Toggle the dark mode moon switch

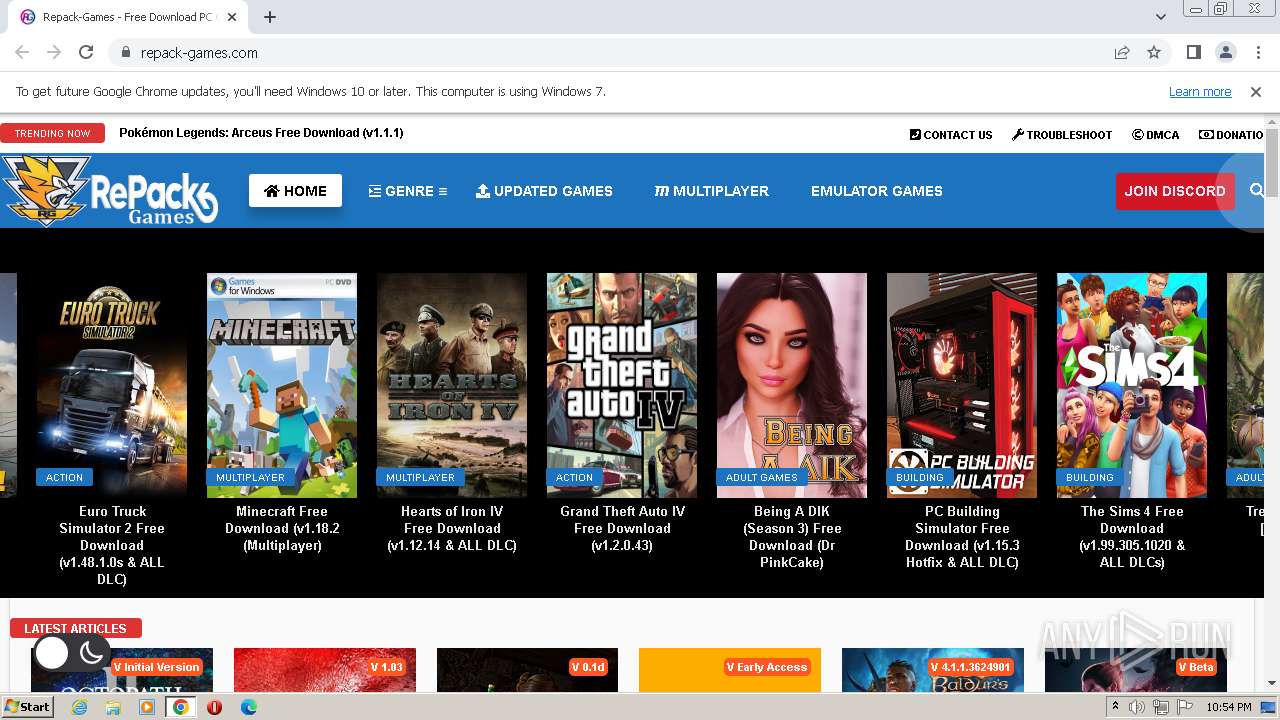click(x=72, y=653)
